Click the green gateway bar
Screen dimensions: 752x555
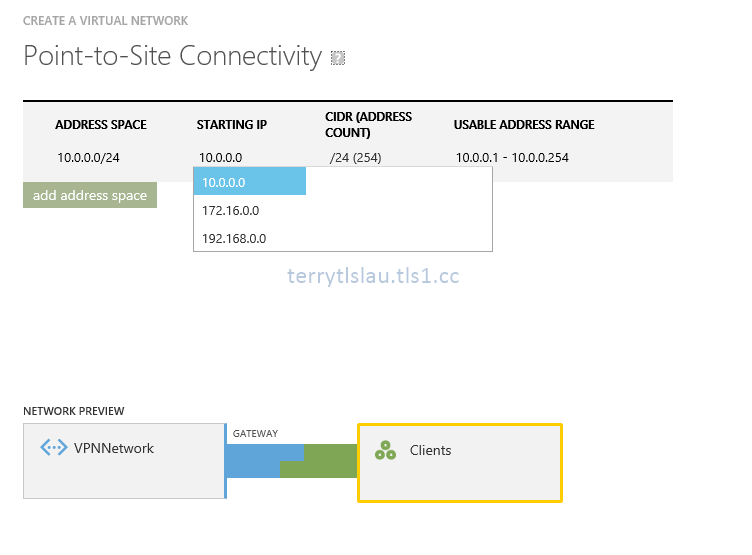330,461
